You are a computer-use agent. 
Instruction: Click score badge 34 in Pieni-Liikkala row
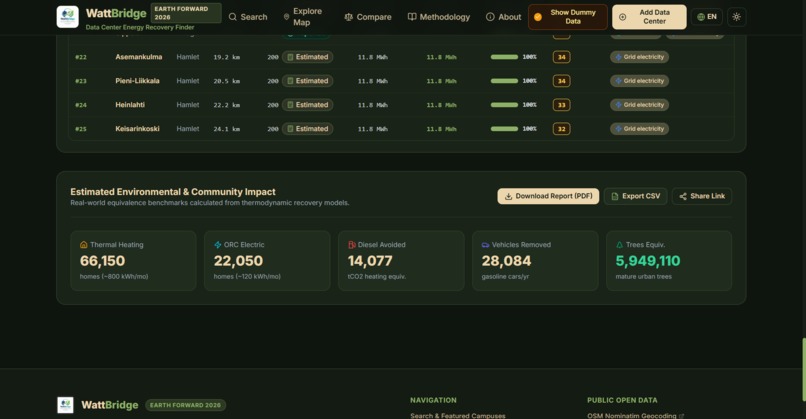(561, 81)
